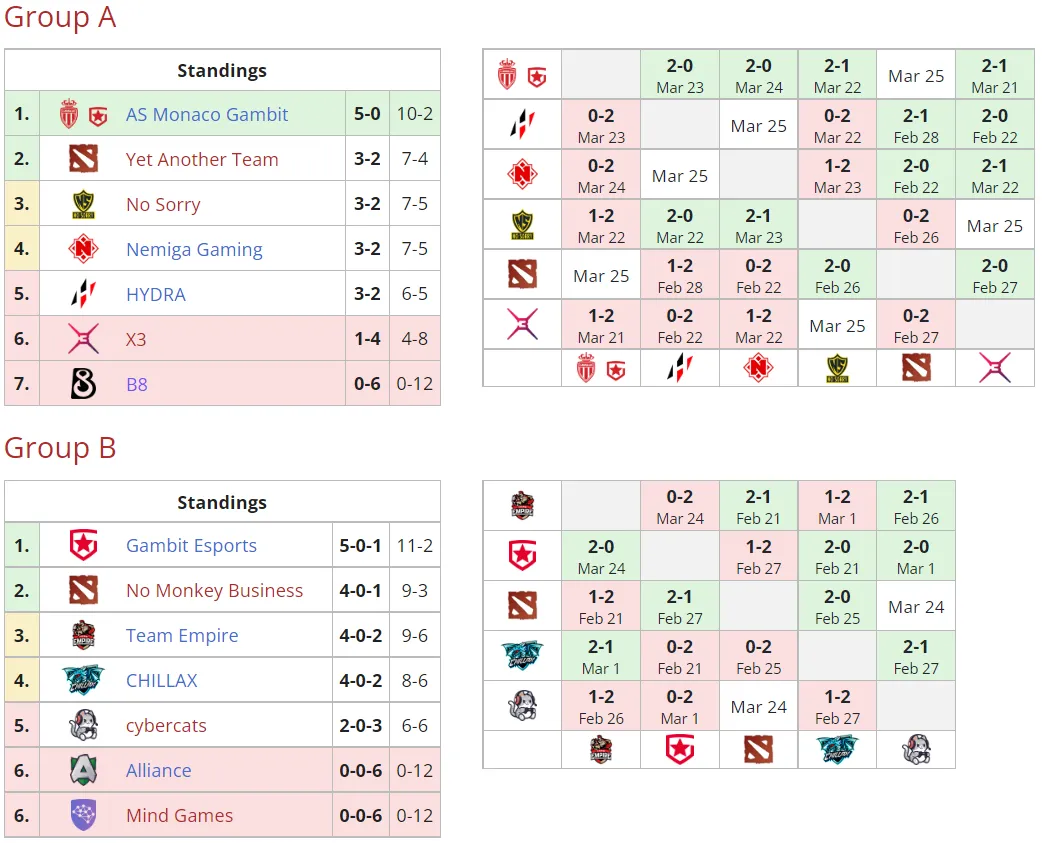The width and height of the screenshot is (1042, 843).
Task: Click the Mind Games team name
Action: 179,815
